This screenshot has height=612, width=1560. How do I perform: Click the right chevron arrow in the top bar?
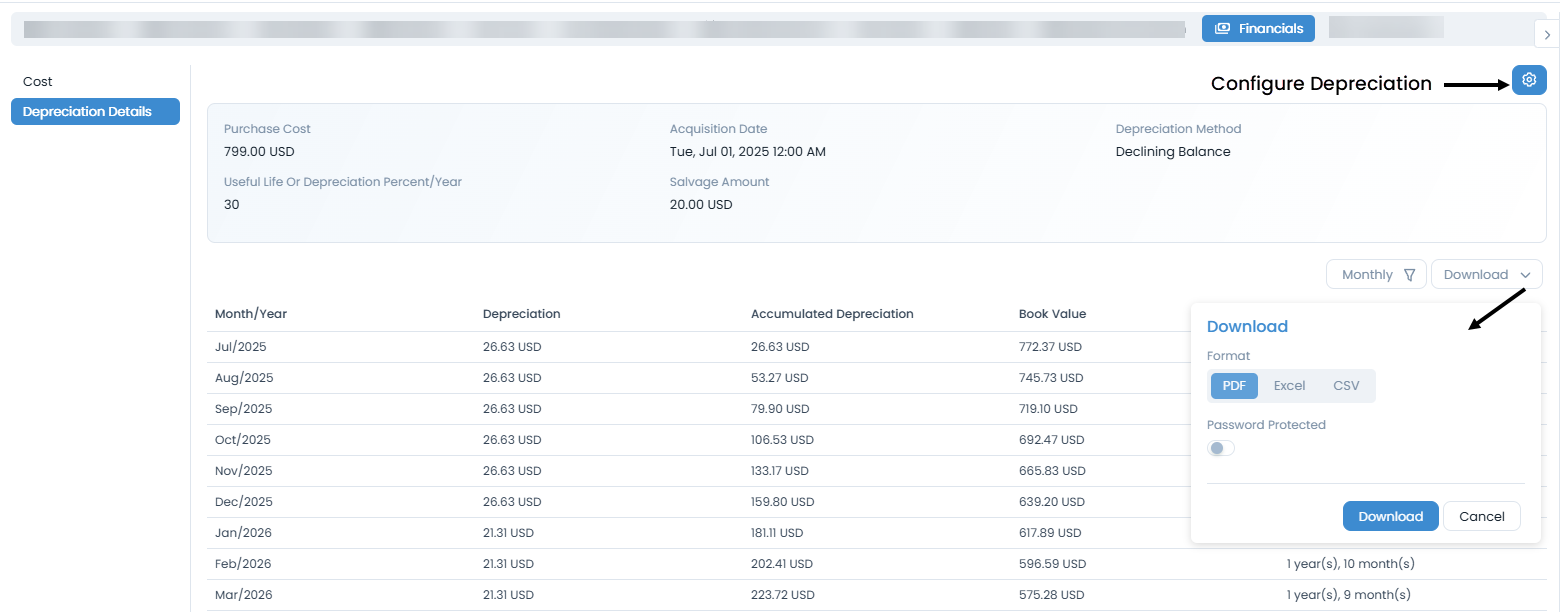pos(1547,33)
